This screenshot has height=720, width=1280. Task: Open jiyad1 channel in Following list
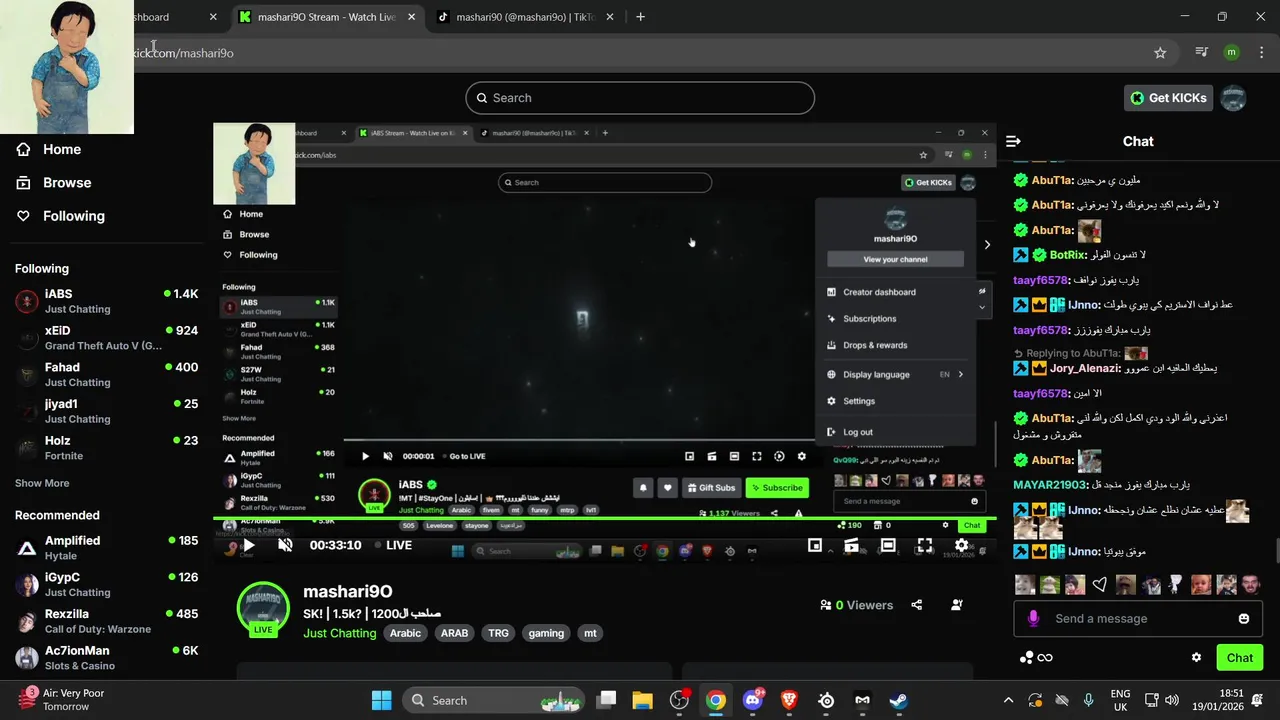tap(107, 411)
